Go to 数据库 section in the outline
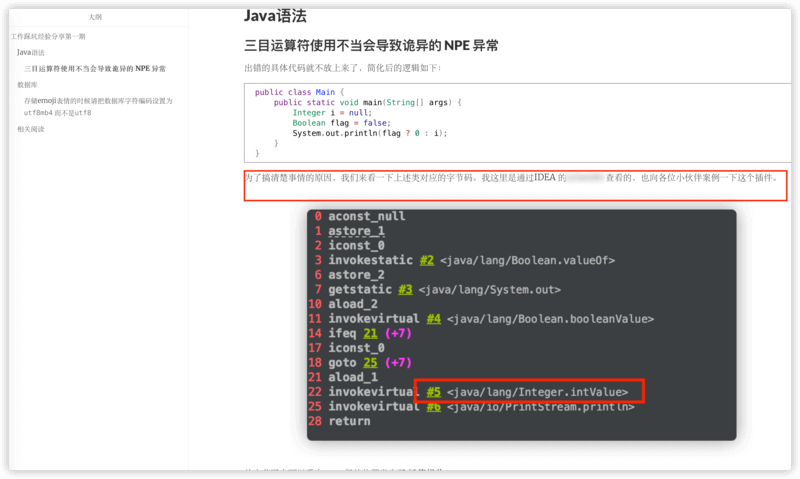Screen dimensions: 800x479 click(27, 86)
